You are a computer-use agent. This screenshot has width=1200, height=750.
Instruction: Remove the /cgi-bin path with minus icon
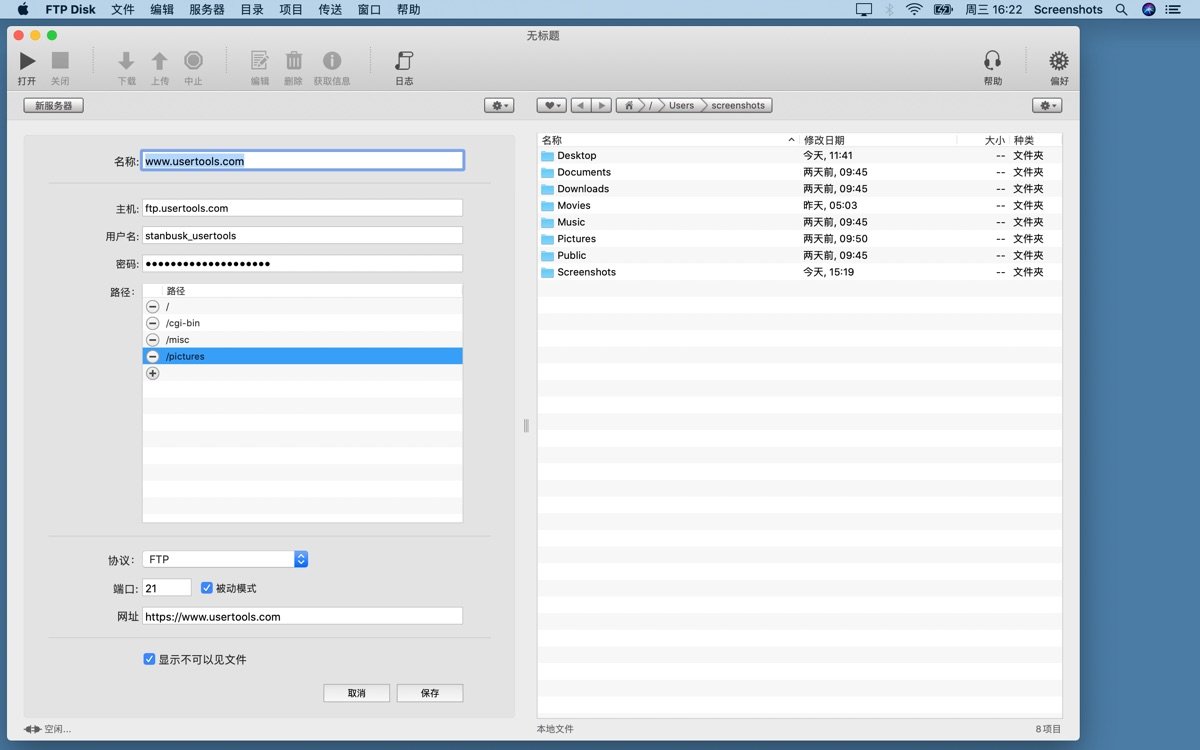153,323
